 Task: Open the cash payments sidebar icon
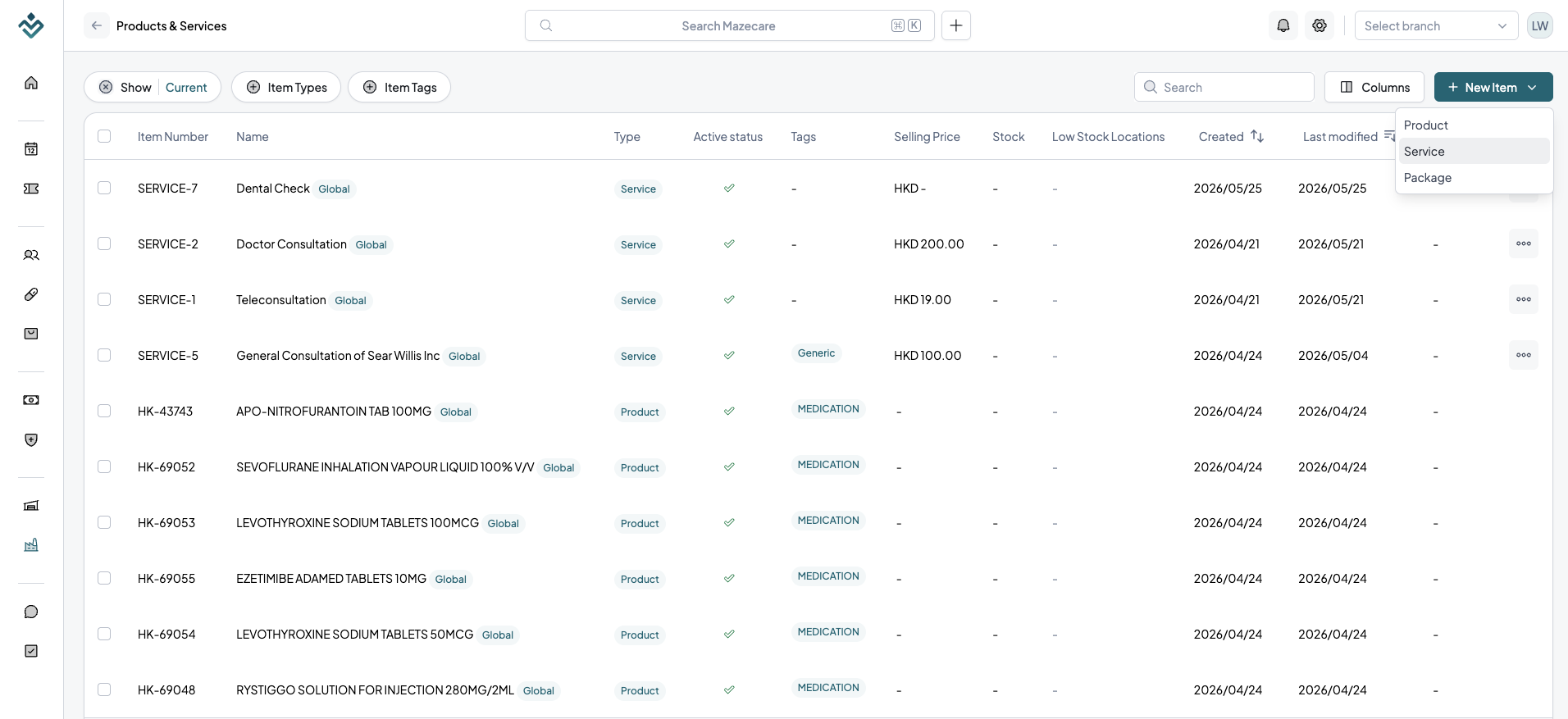pos(31,400)
